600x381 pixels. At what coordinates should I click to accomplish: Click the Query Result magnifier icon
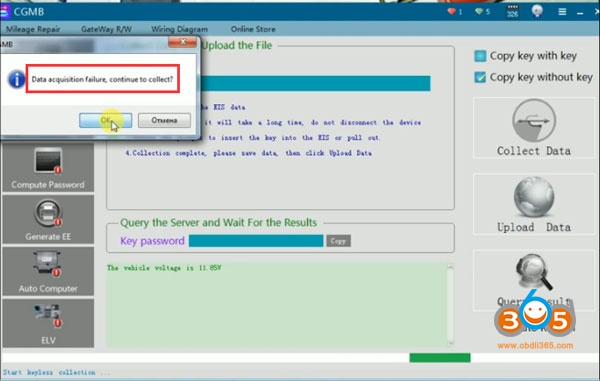(534, 272)
